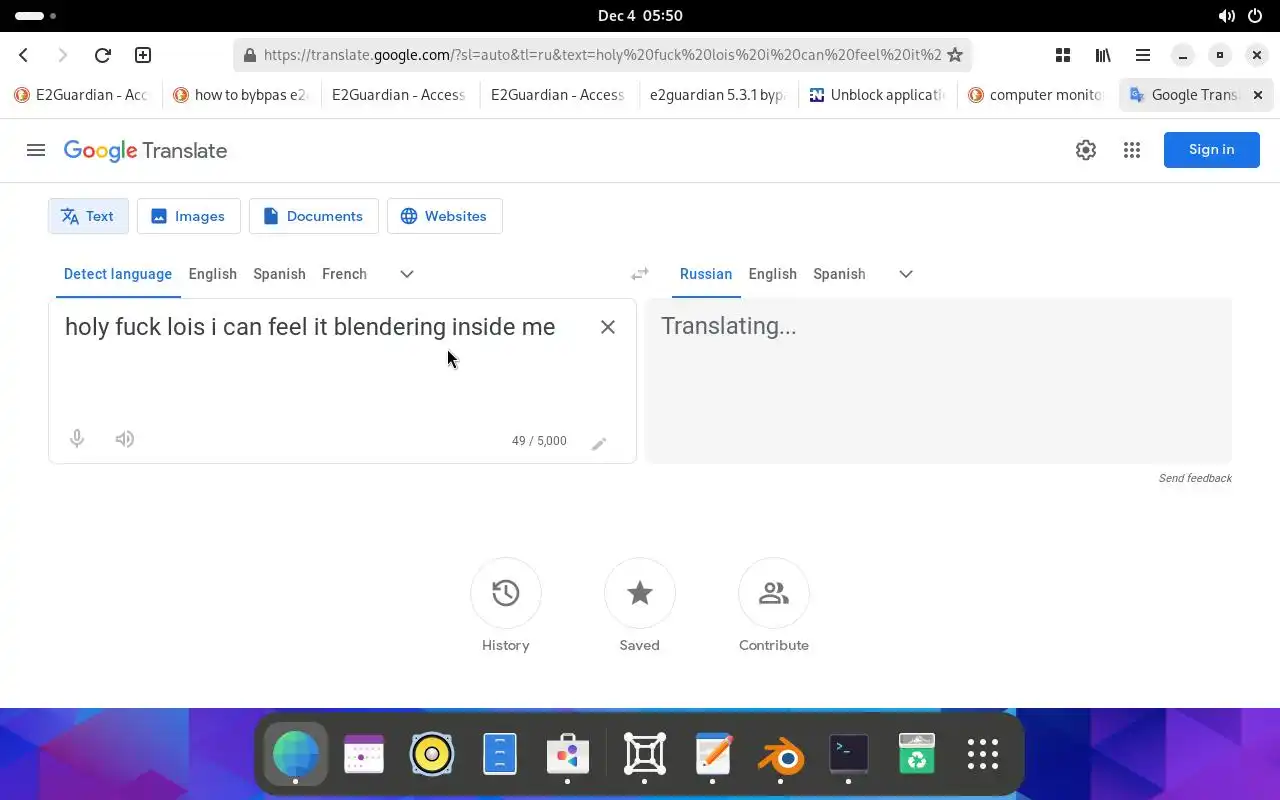The width and height of the screenshot is (1280, 800).
Task: Go back to previous page
Action: tap(24, 55)
